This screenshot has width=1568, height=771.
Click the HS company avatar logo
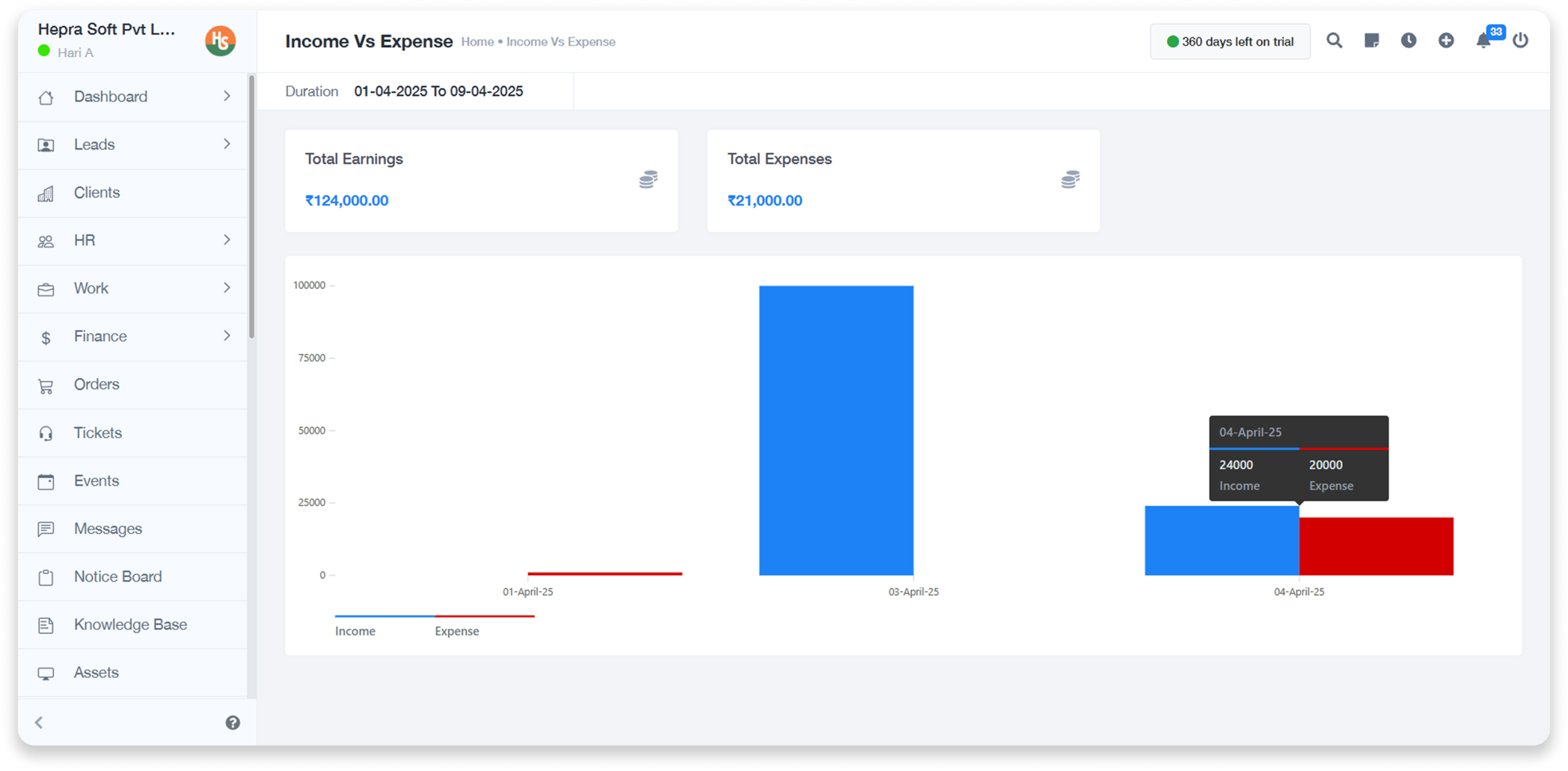tap(220, 40)
